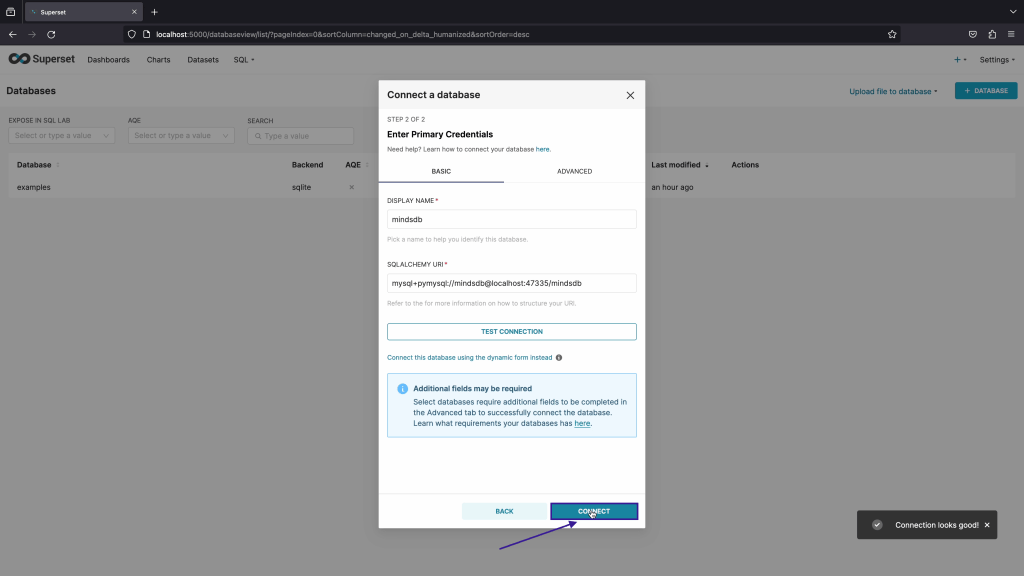Click into the SQLAlchemy URI field
Screen dimensions: 1024x576
tap(511, 283)
